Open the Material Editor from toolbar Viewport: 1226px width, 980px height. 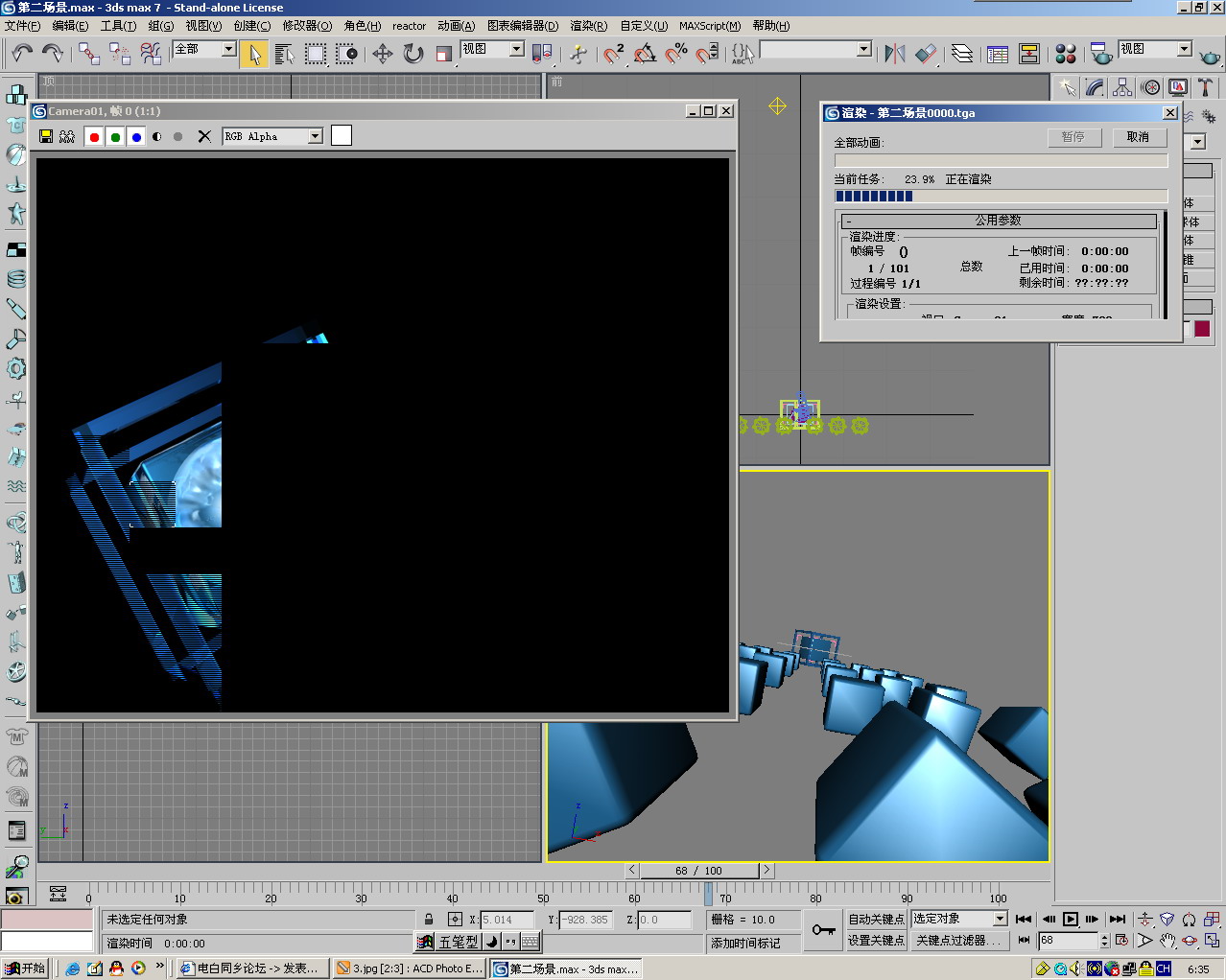1065,54
